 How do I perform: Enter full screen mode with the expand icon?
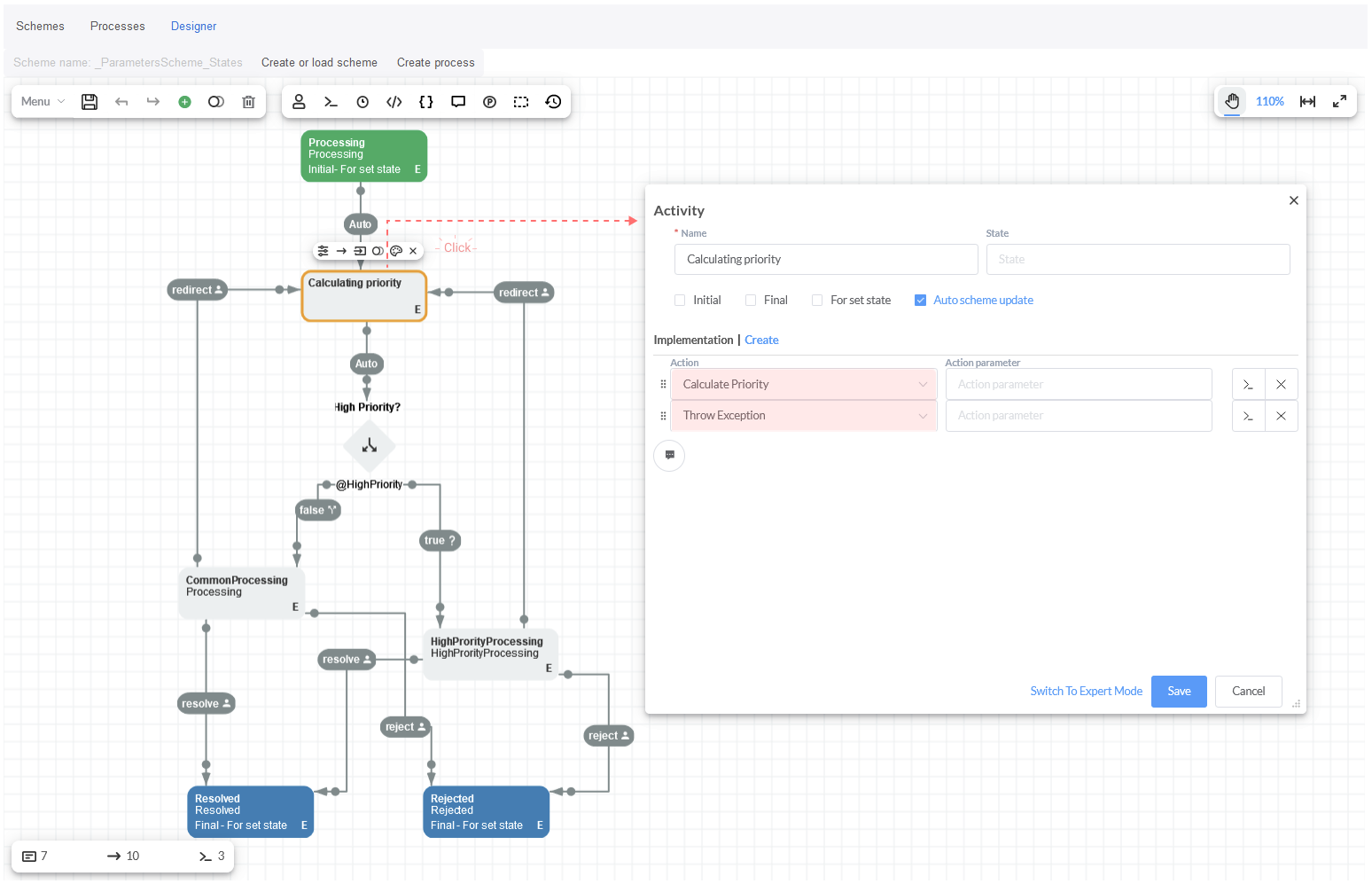[x=1339, y=102]
